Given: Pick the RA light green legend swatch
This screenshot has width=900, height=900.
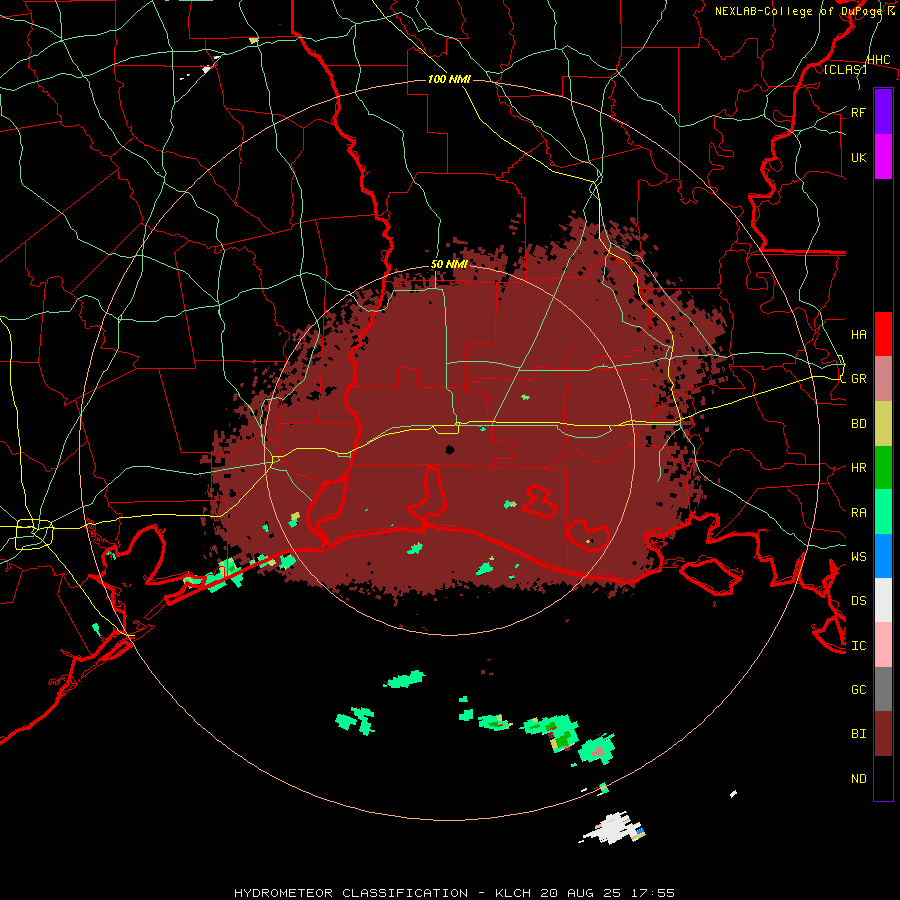Looking at the screenshot, I should 883,512.
